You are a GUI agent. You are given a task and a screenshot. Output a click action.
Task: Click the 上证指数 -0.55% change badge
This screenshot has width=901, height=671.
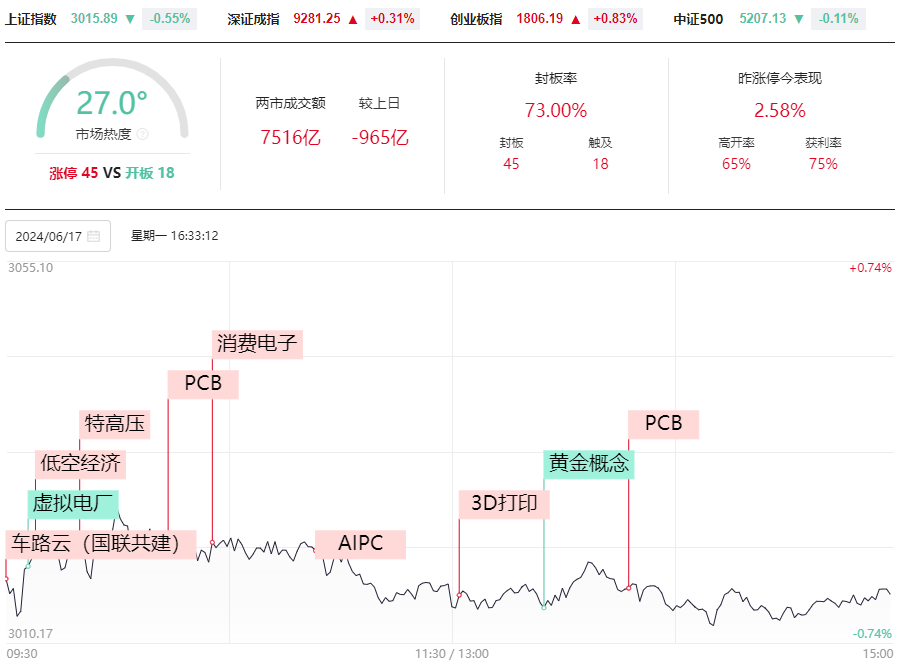pos(170,19)
